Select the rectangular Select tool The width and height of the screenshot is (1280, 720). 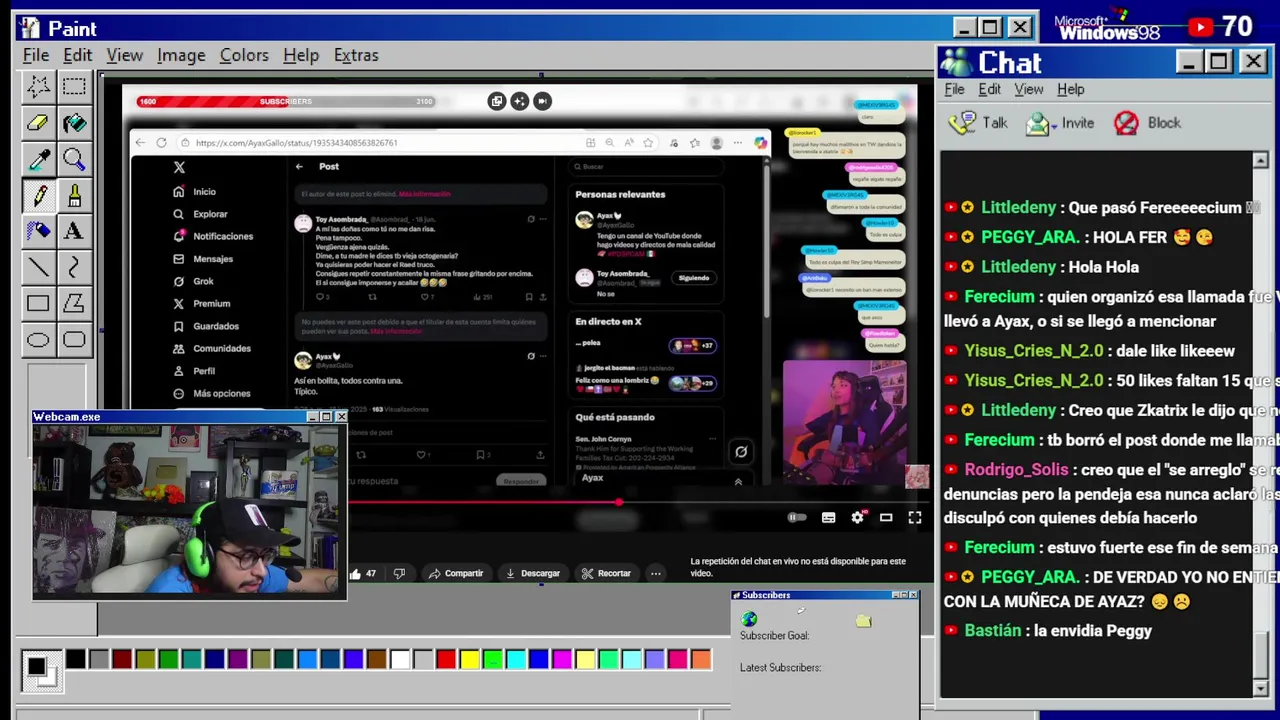(x=74, y=87)
